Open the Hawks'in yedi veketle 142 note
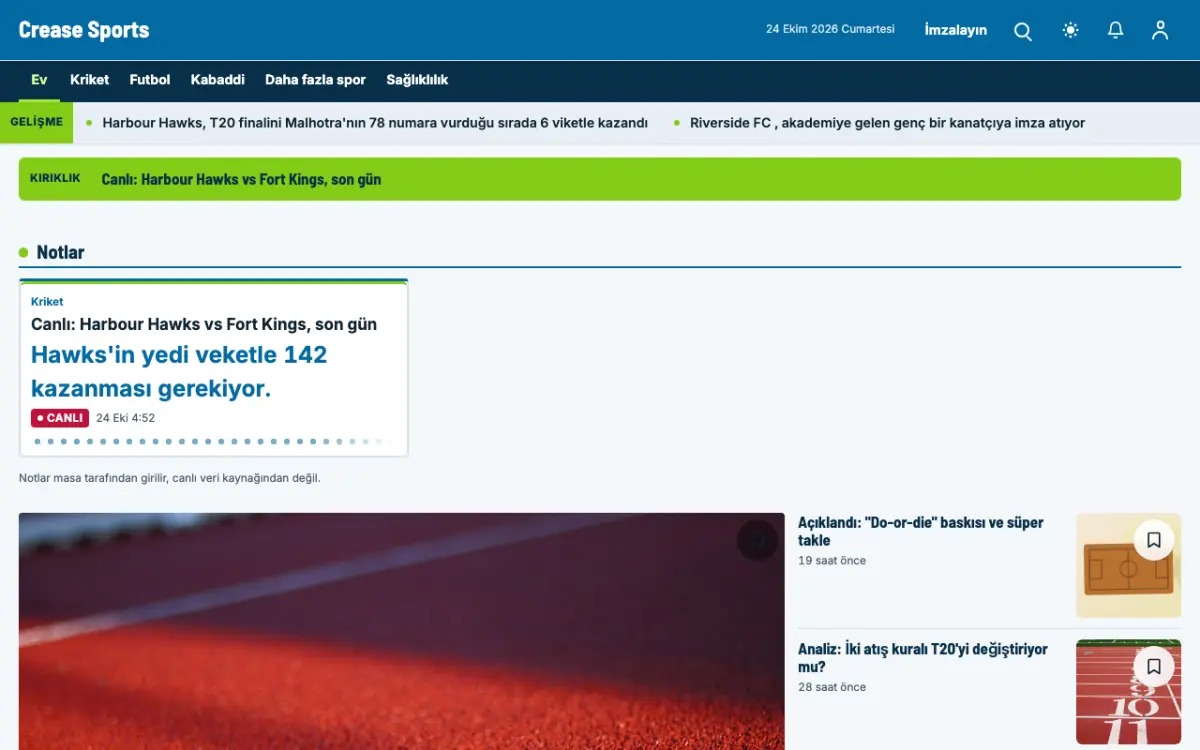The image size is (1200, 750). (179, 371)
